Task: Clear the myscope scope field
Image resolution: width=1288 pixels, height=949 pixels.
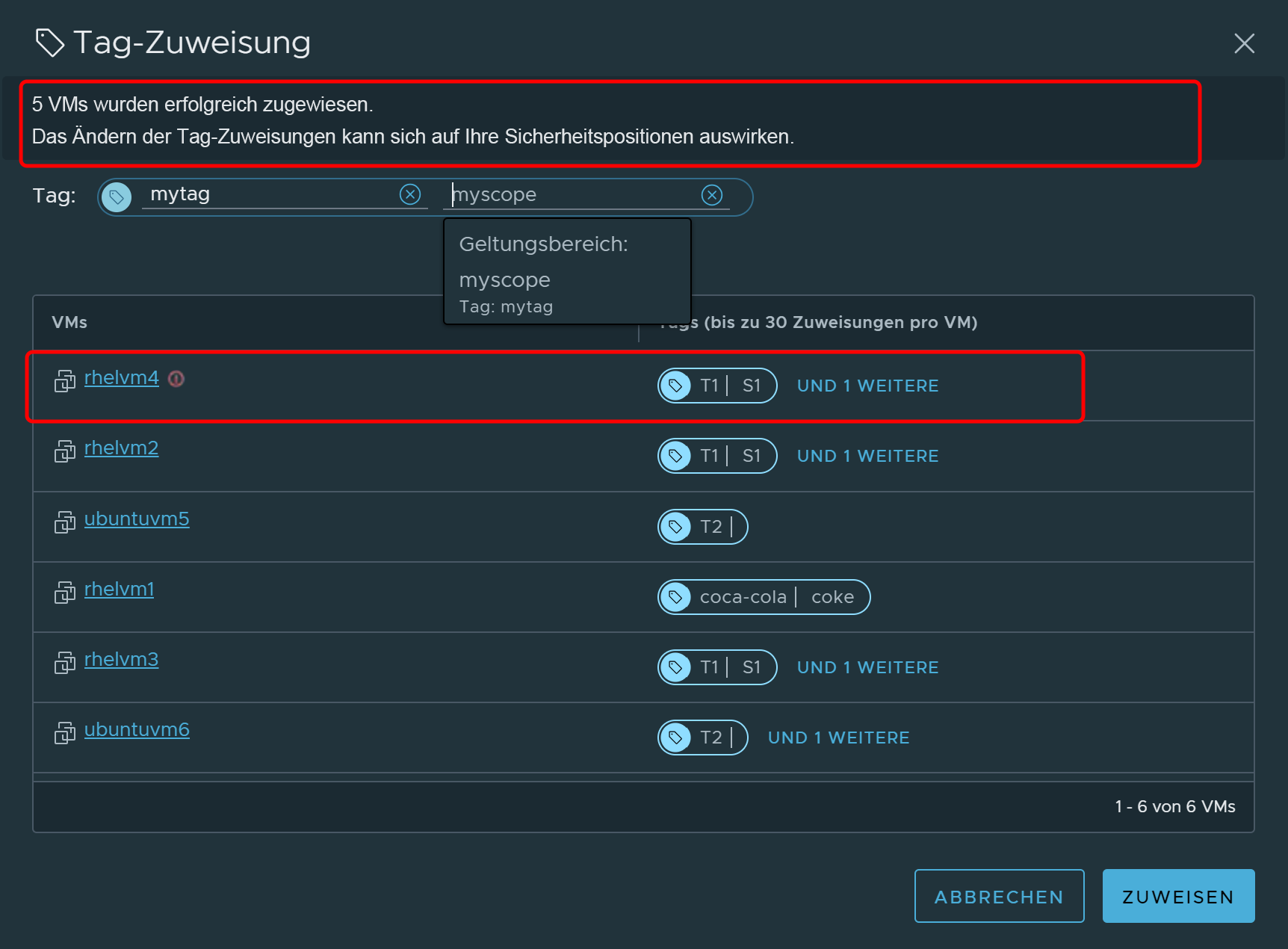Action: 712,195
